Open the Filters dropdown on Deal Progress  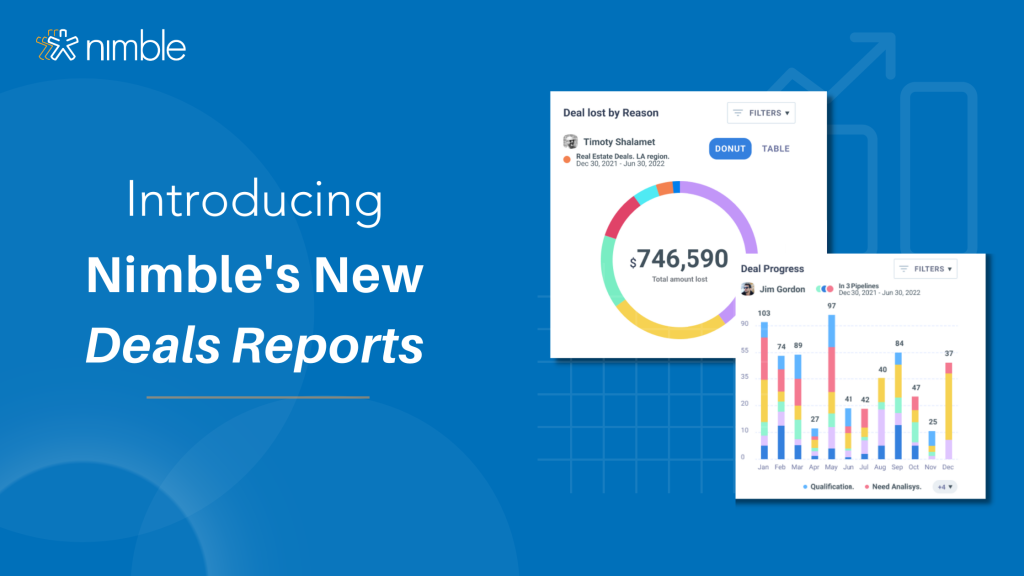pyautogui.click(x=925, y=269)
